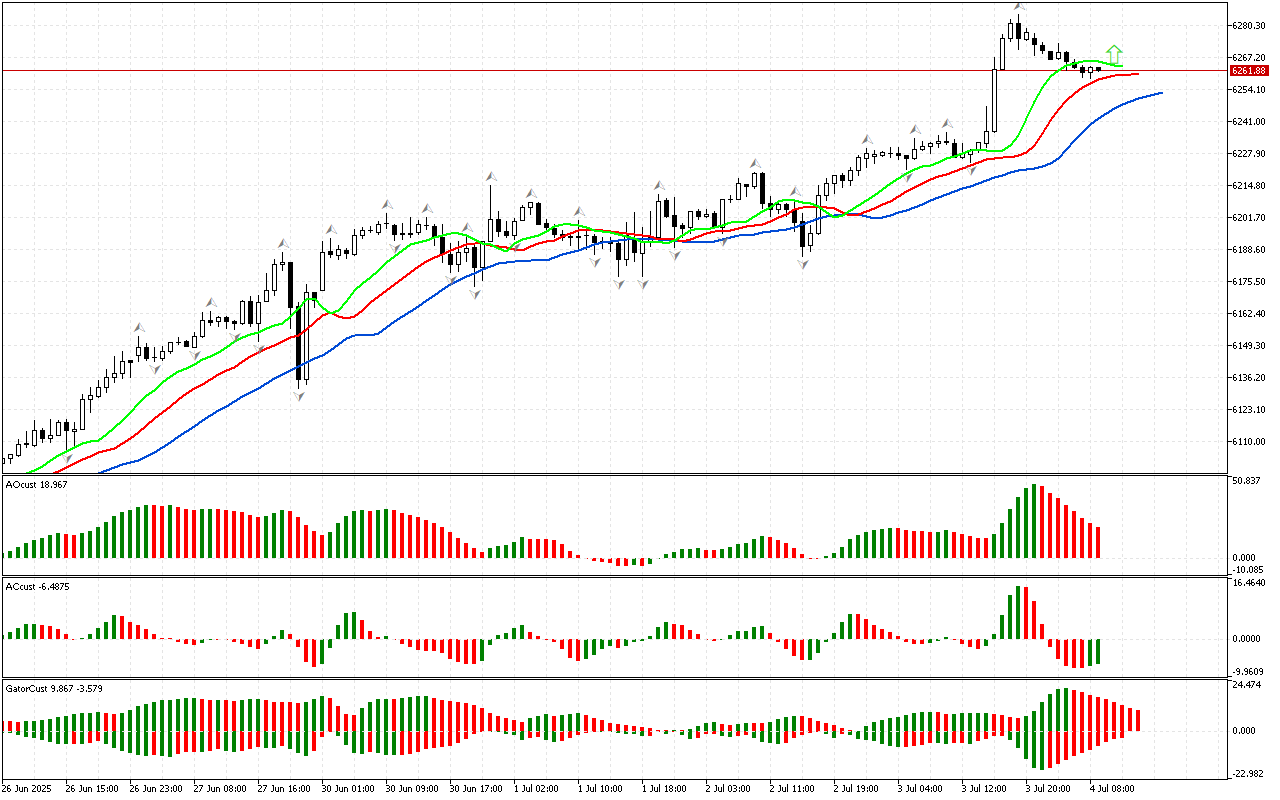Select the right end of the blue Alligator line
The image size is (1280, 800).
click(1160, 93)
